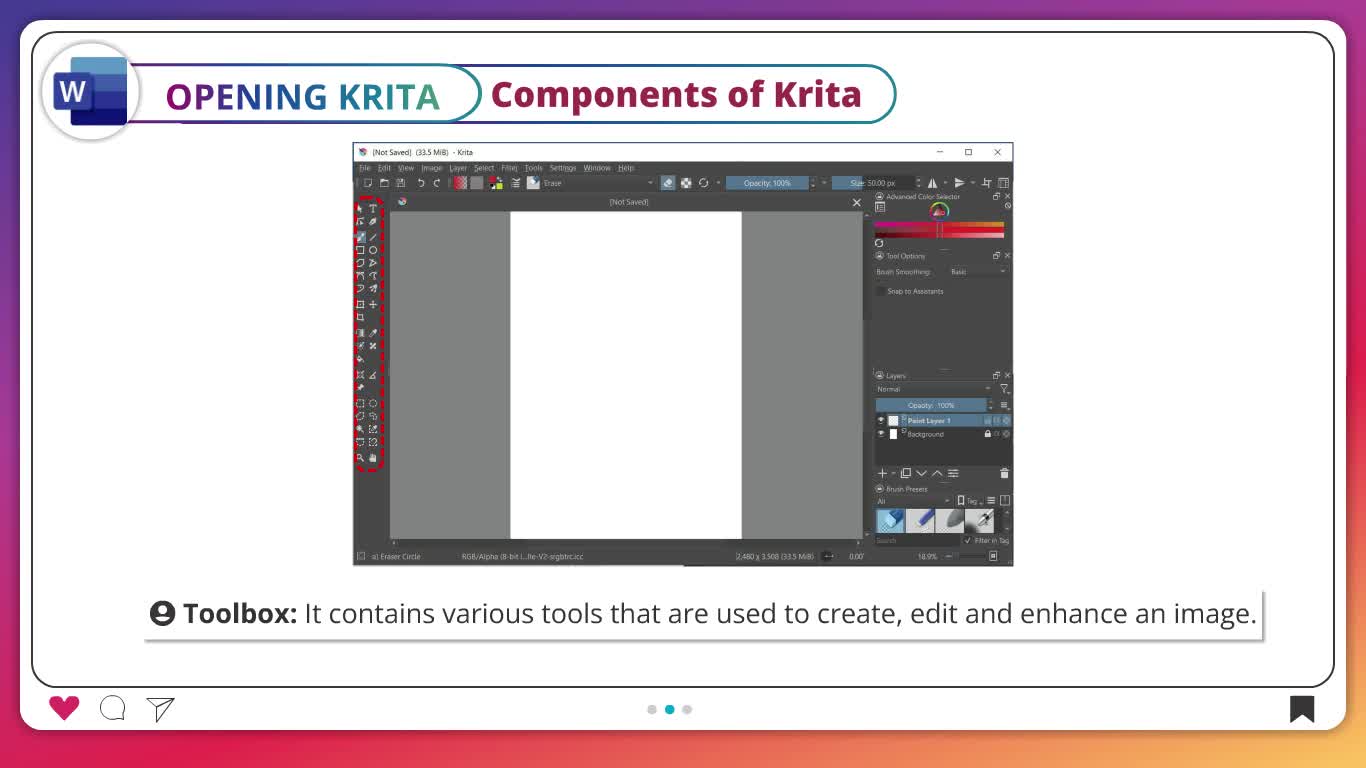Close the [Not Saved] document tab
The width and height of the screenshot is (1366, 768).
tap(856, 202)
